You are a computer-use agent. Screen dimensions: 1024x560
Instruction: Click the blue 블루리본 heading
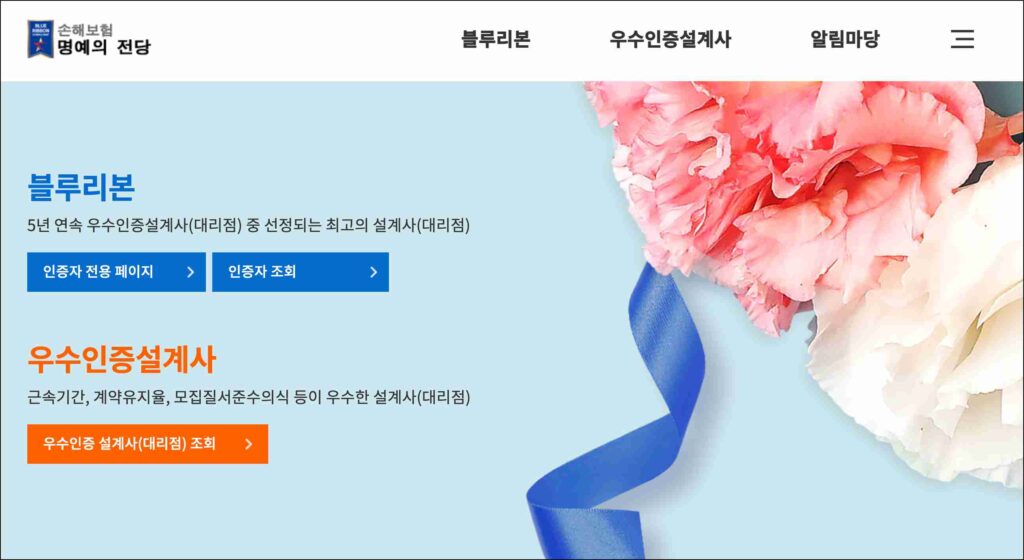click(x=81, y=187)
